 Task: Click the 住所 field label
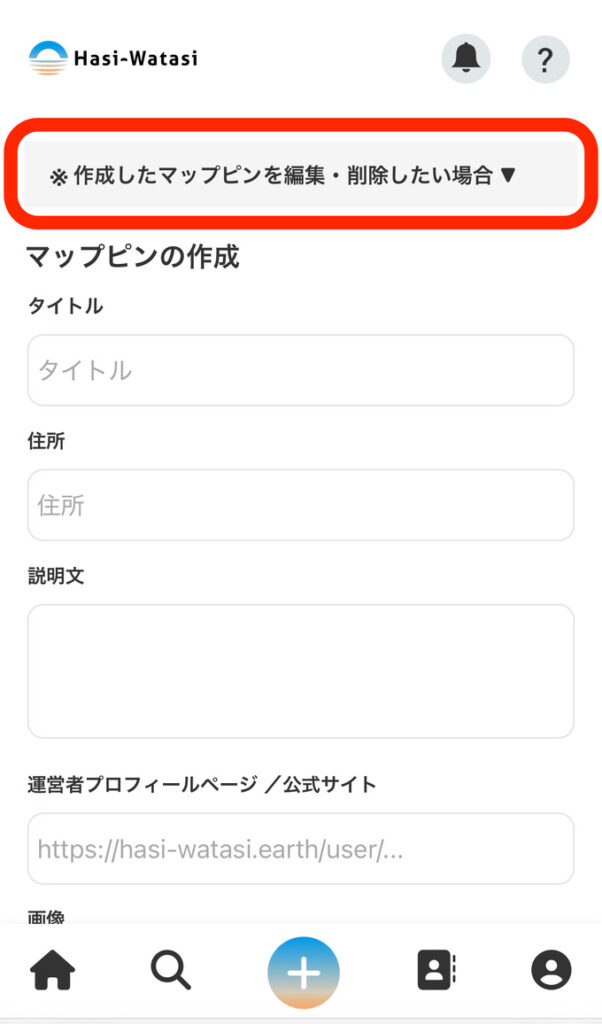coord(46,441)
